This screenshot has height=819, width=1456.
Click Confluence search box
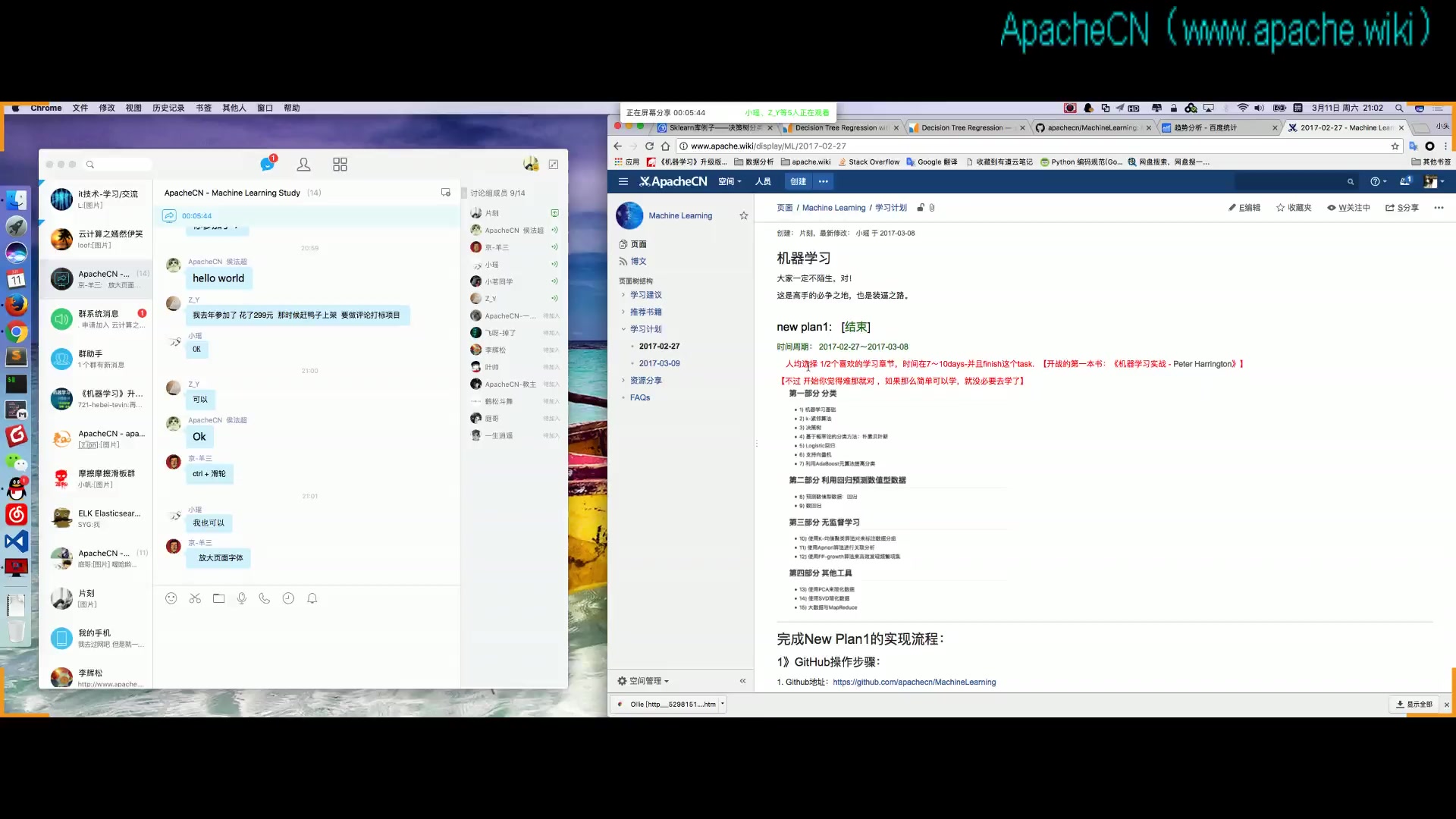click(1297, 181)
